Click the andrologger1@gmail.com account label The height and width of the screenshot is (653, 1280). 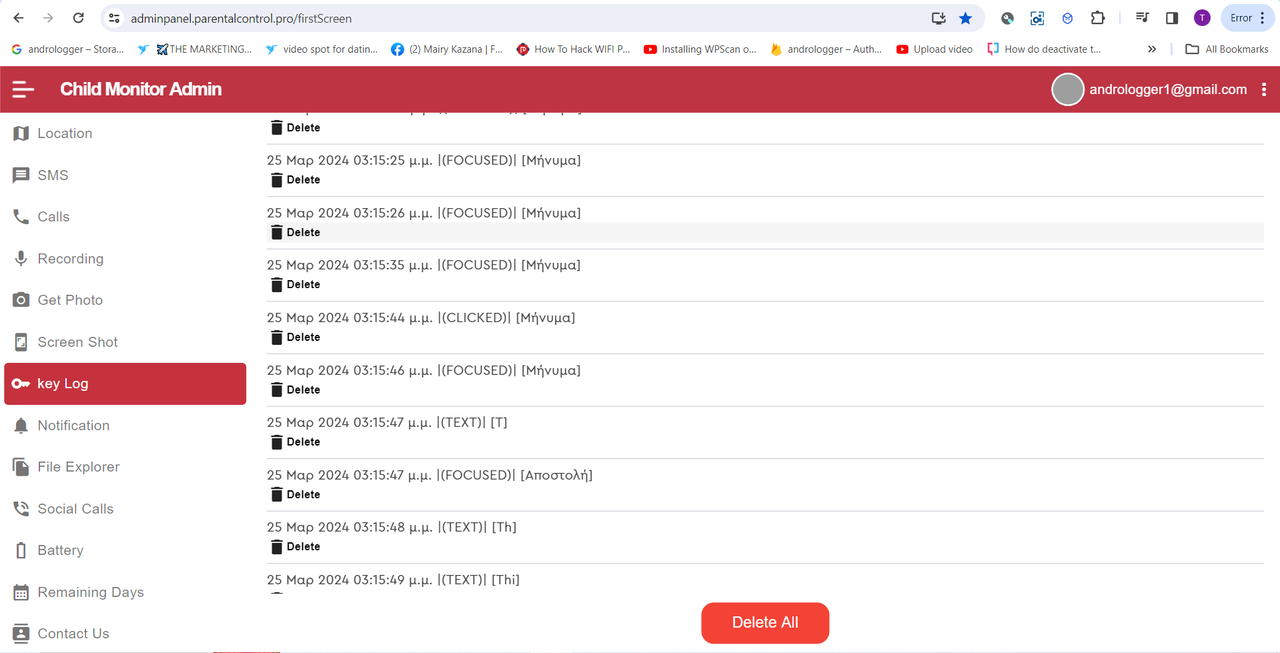click(x=1168, y=89)
